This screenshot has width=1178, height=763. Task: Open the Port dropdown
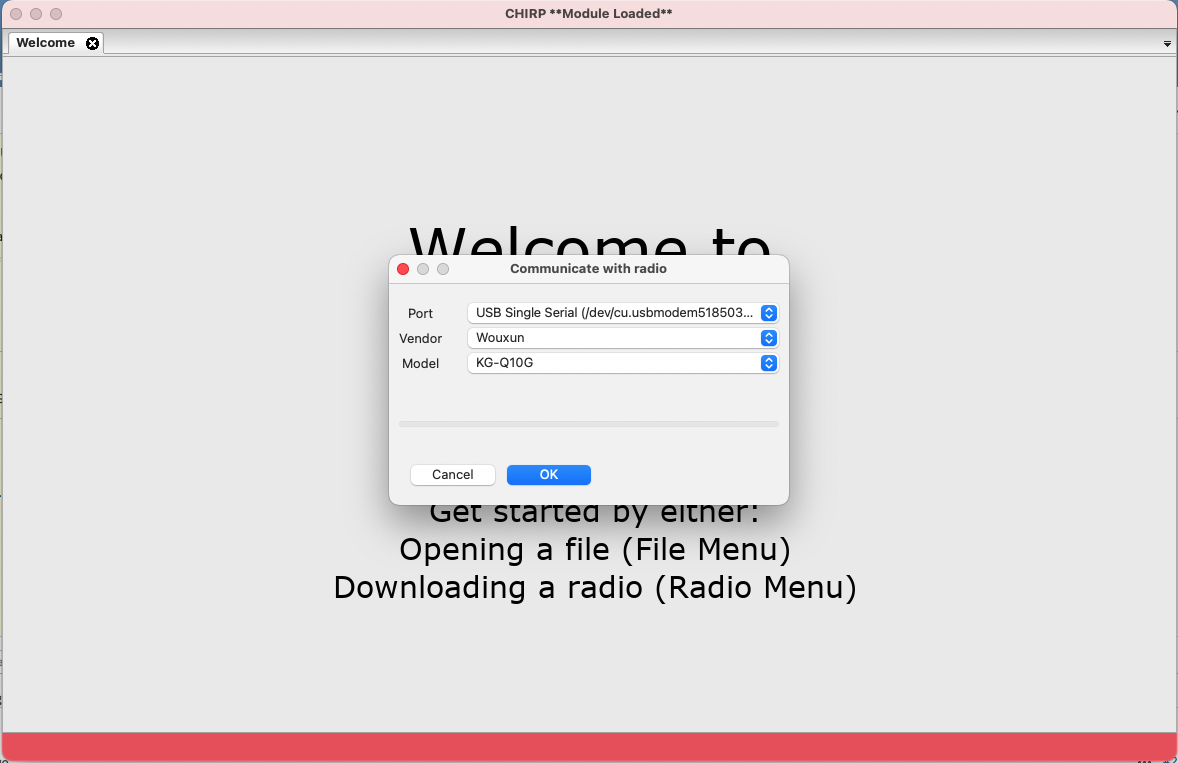623,312
